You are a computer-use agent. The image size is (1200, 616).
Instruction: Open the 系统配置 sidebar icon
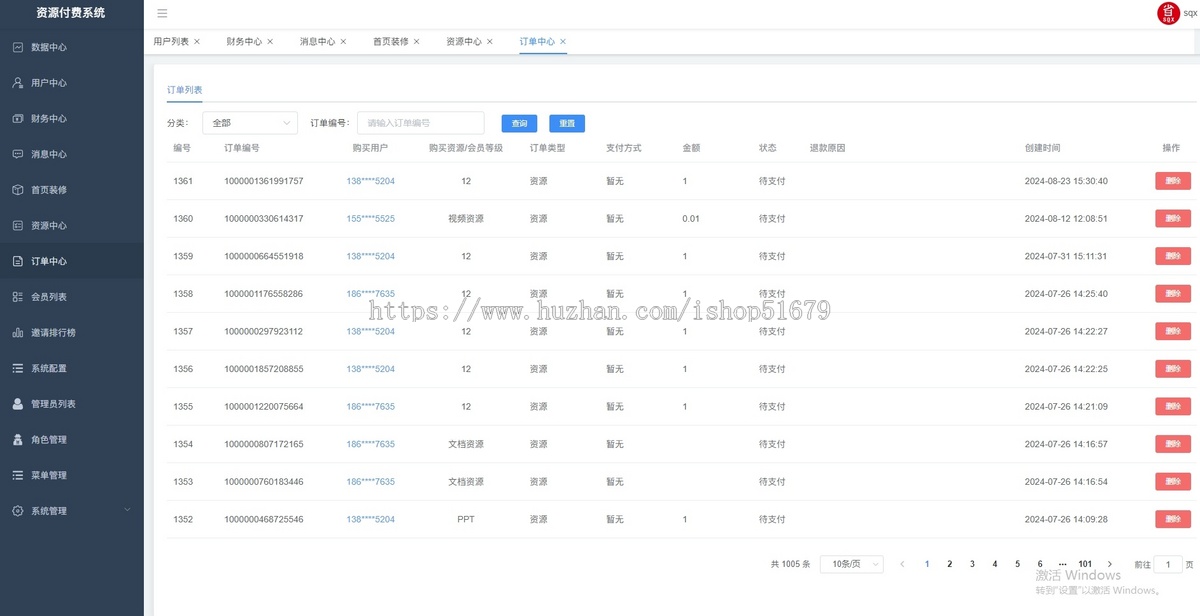point(18,368)
